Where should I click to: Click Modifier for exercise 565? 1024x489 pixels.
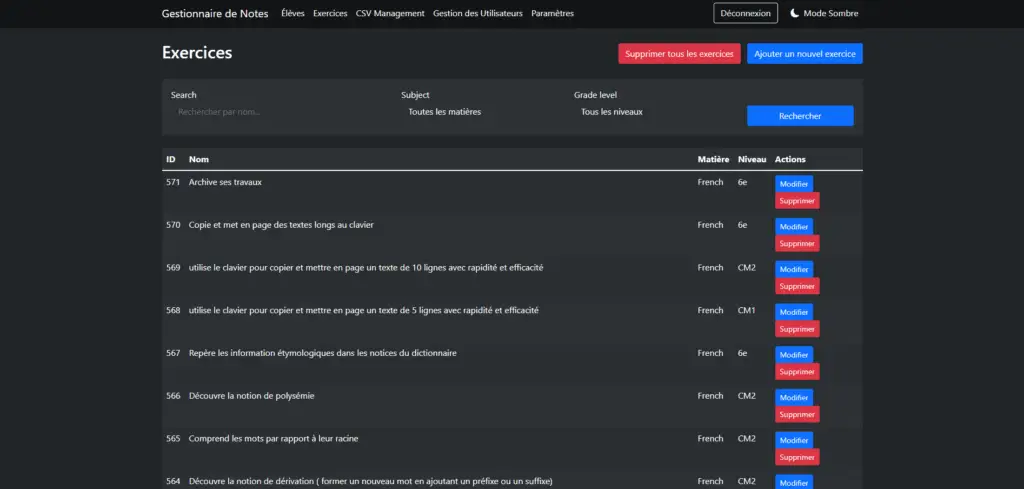[x=794, y=440]
